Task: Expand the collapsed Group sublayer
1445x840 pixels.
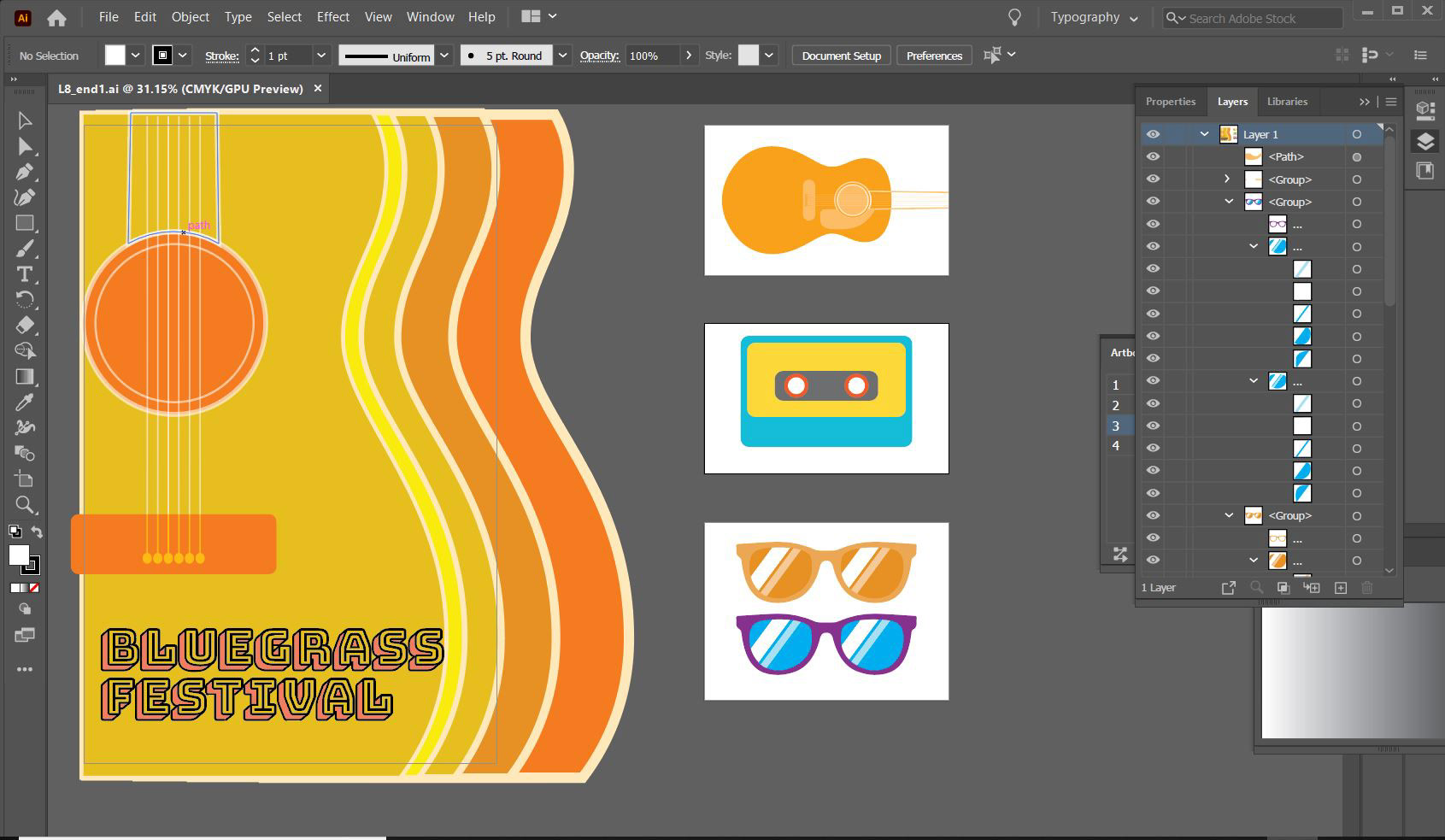Action: (x=1227, y=179)
